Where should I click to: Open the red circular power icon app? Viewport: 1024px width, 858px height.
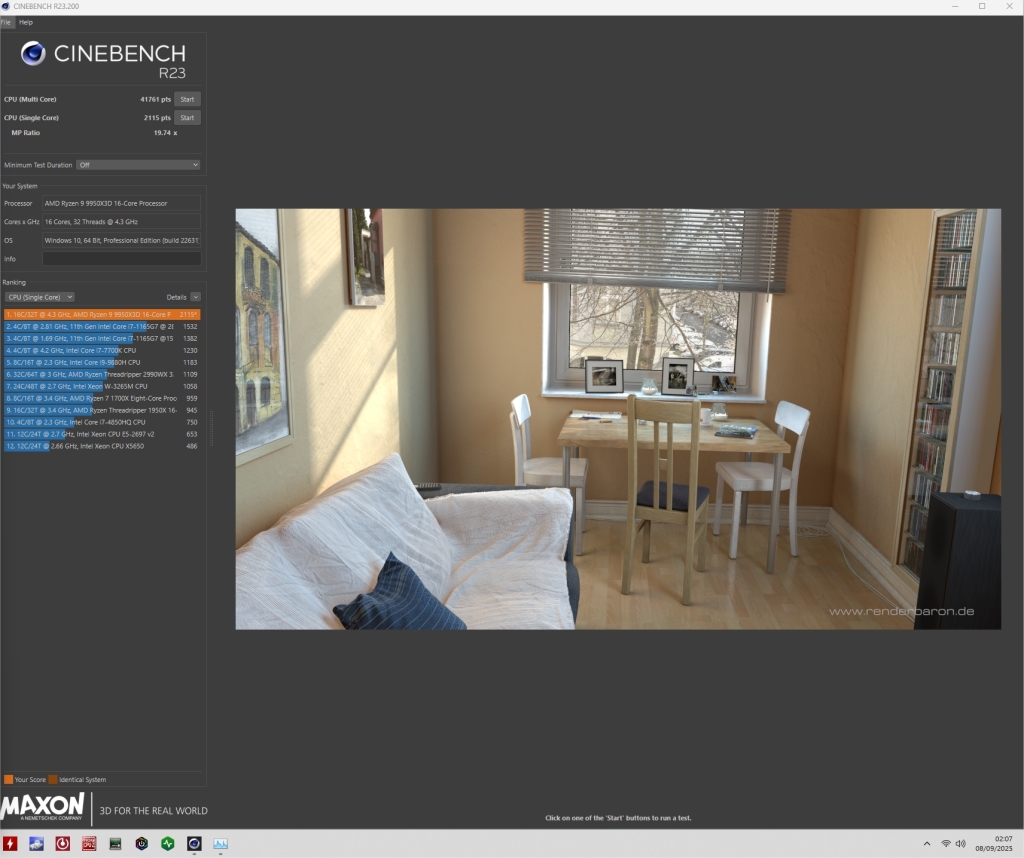[x=63, y=843]
